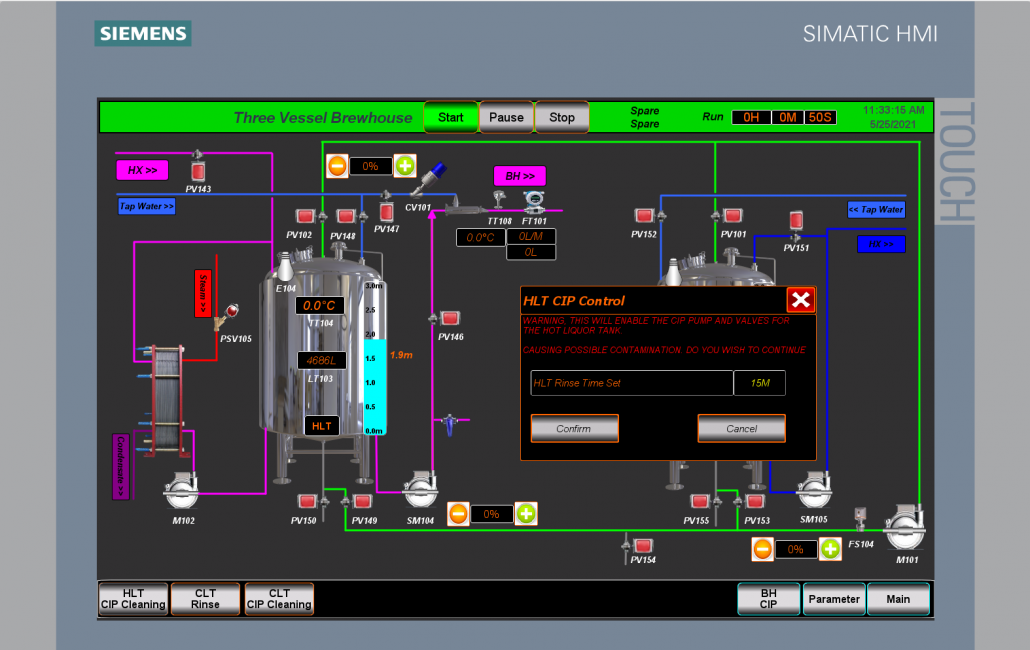Click the LT103 volume readout 4686L
This screenshot has width=1030, height=650.
coord(322,360)
